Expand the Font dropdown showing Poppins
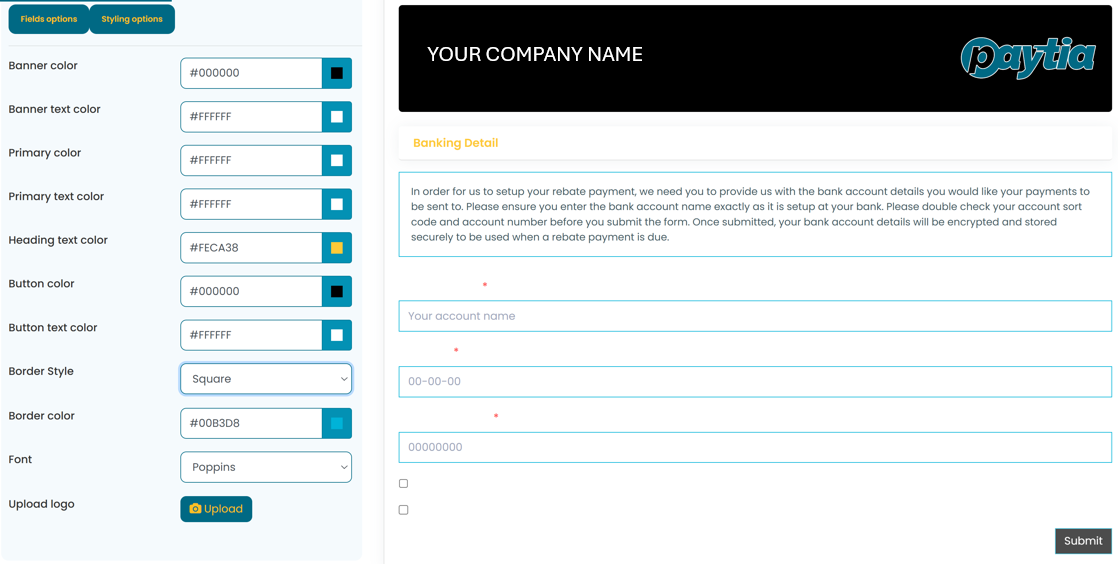The image size is (1118, 564). (266, 467)
